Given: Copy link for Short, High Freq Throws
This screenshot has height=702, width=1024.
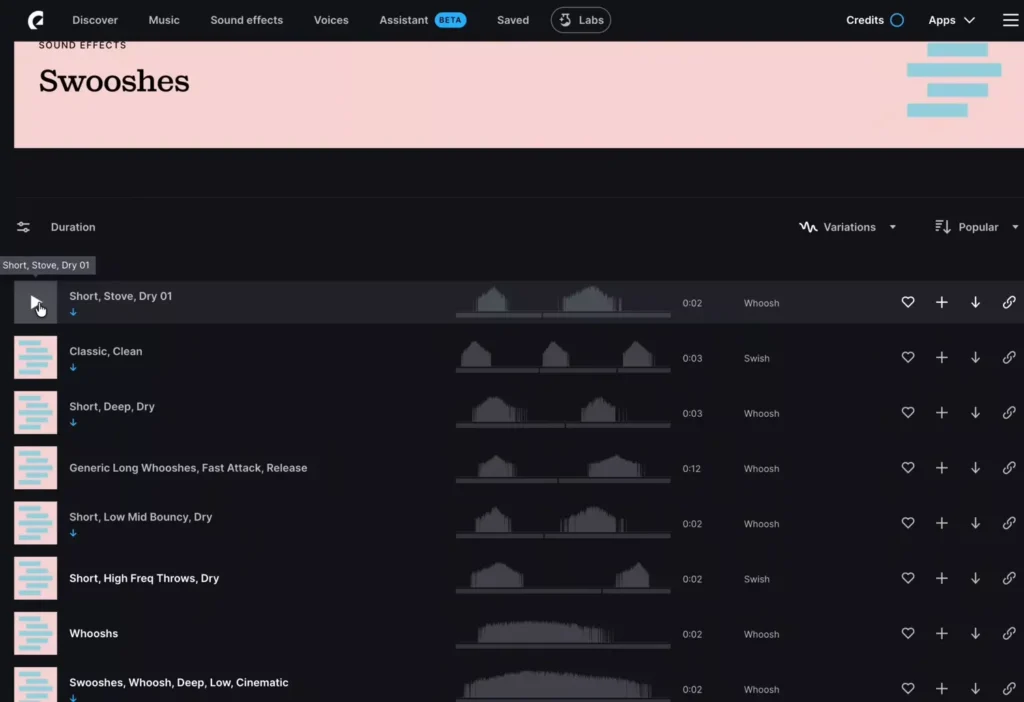Looking at the screenshot, I should click(x=1009, y=579).
